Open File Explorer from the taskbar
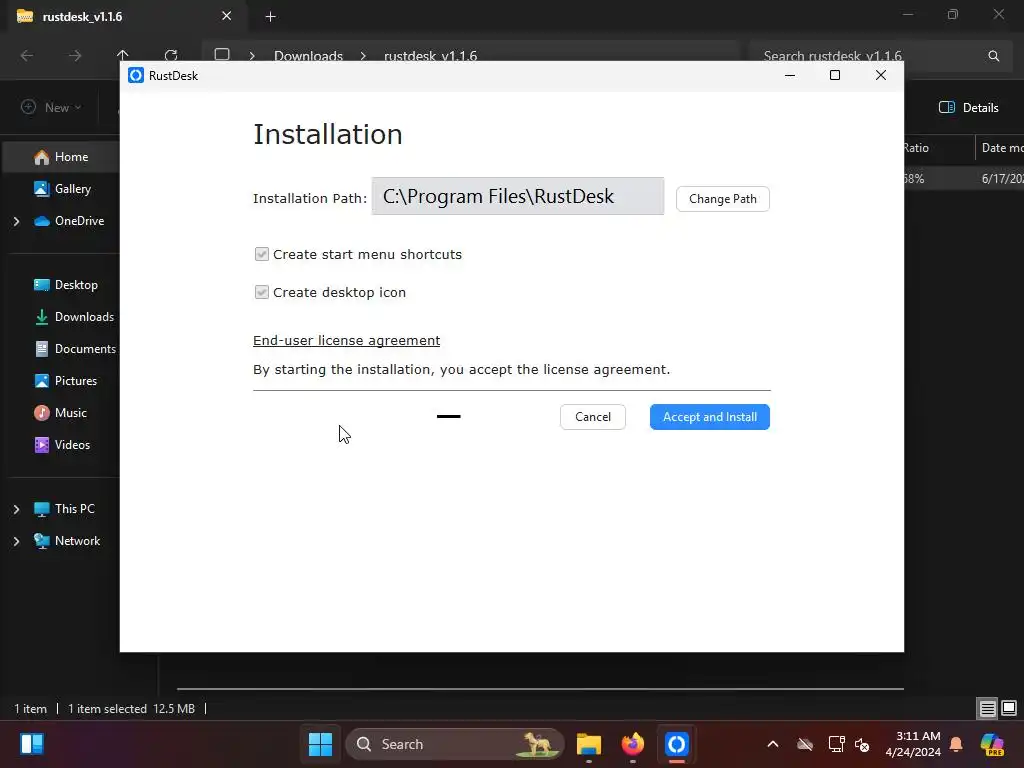 588,744
